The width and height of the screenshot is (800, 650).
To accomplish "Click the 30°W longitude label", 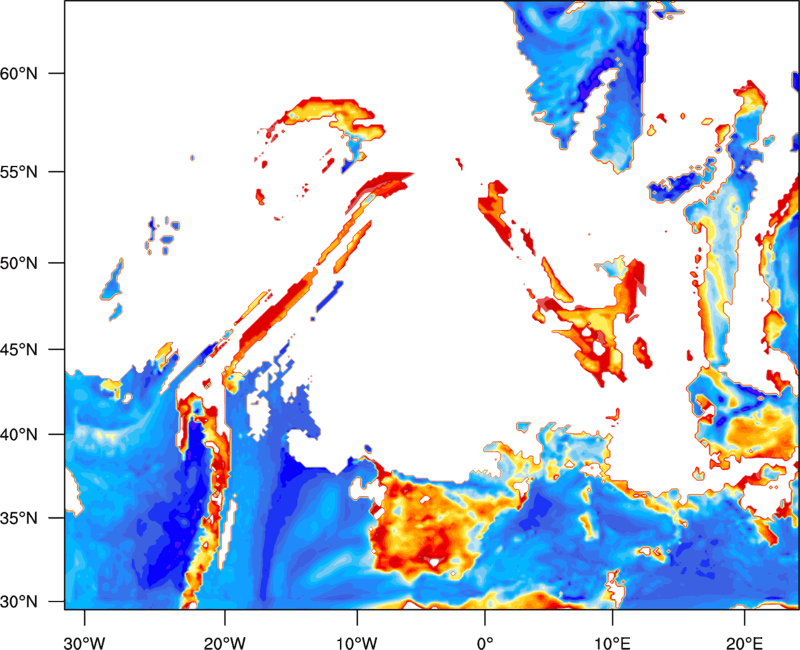I will pyautogui.click(x=84, y=643).
